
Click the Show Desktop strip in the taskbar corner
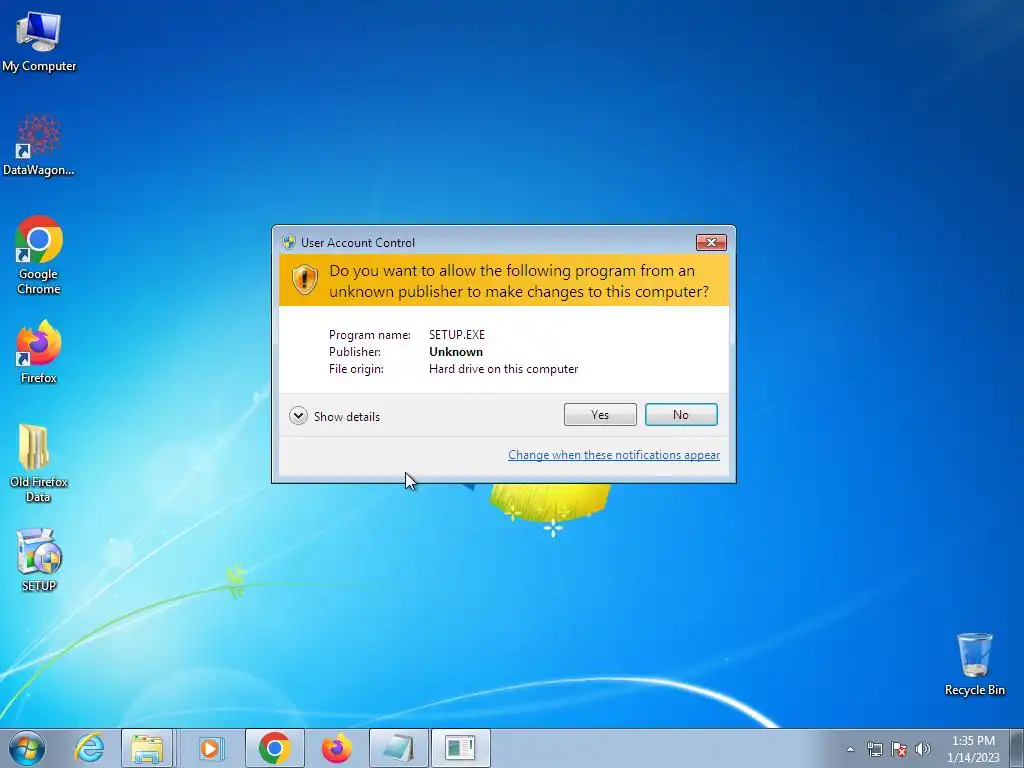pyautogui.click(x=1017, y=748)
